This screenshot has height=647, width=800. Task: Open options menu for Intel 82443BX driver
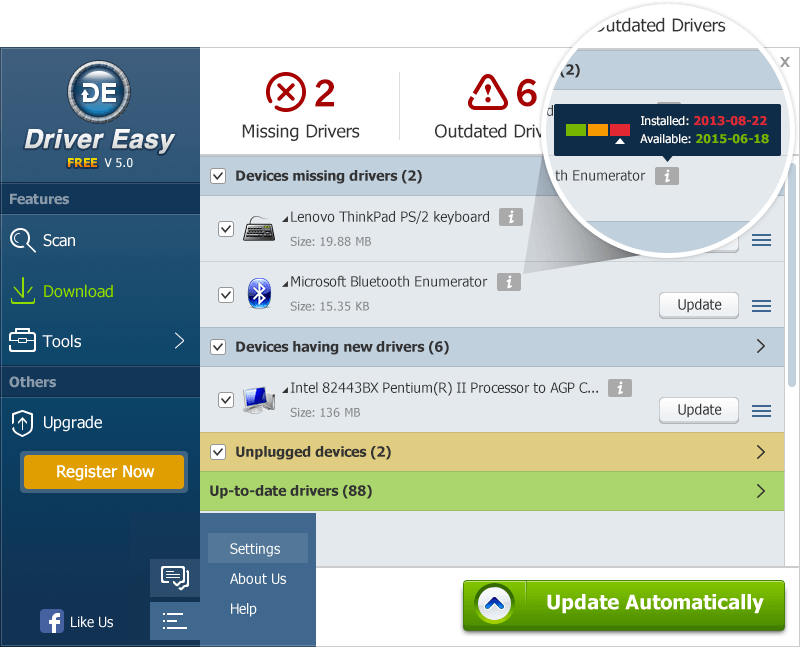761,410
